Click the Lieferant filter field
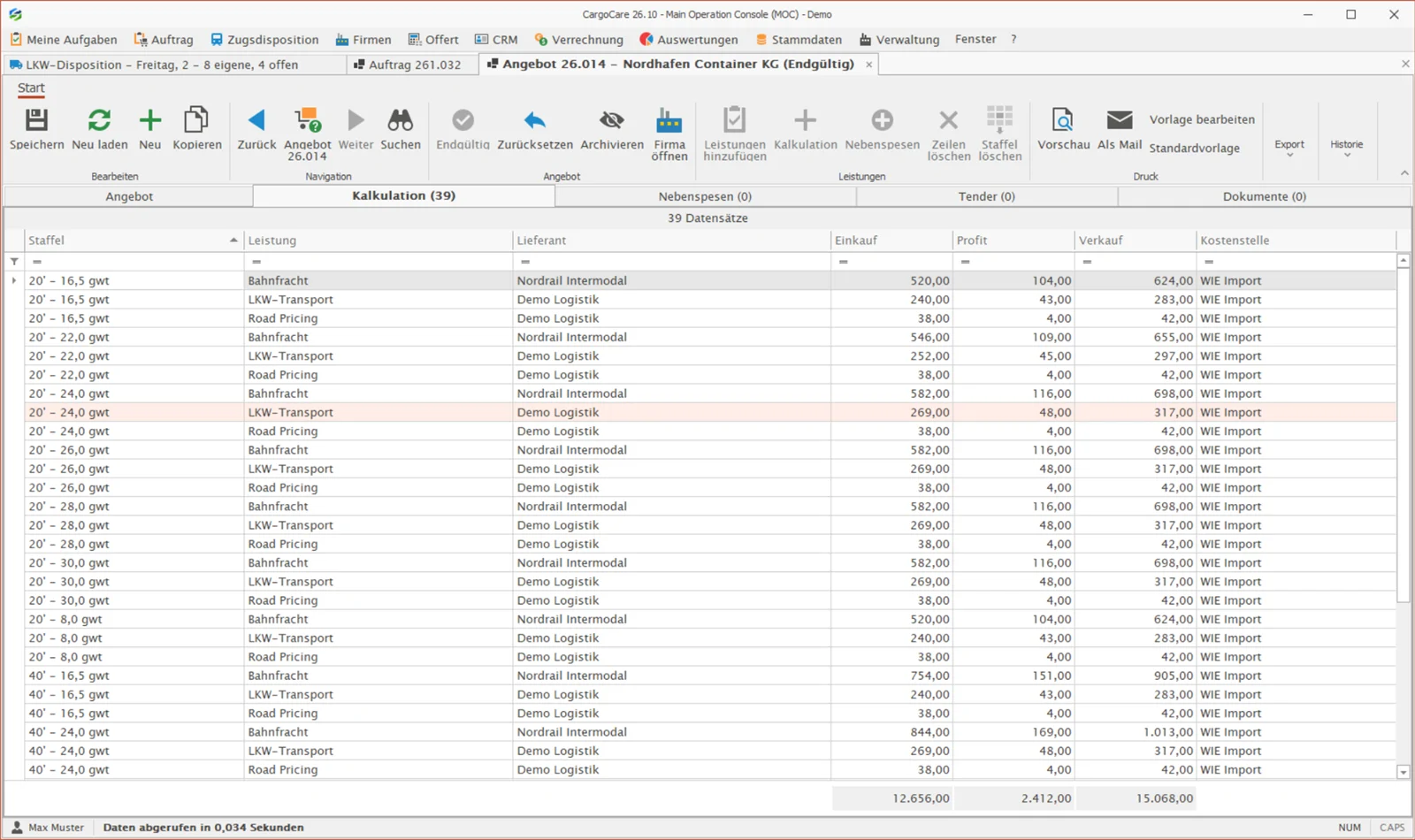 click(x=671, y=262)
